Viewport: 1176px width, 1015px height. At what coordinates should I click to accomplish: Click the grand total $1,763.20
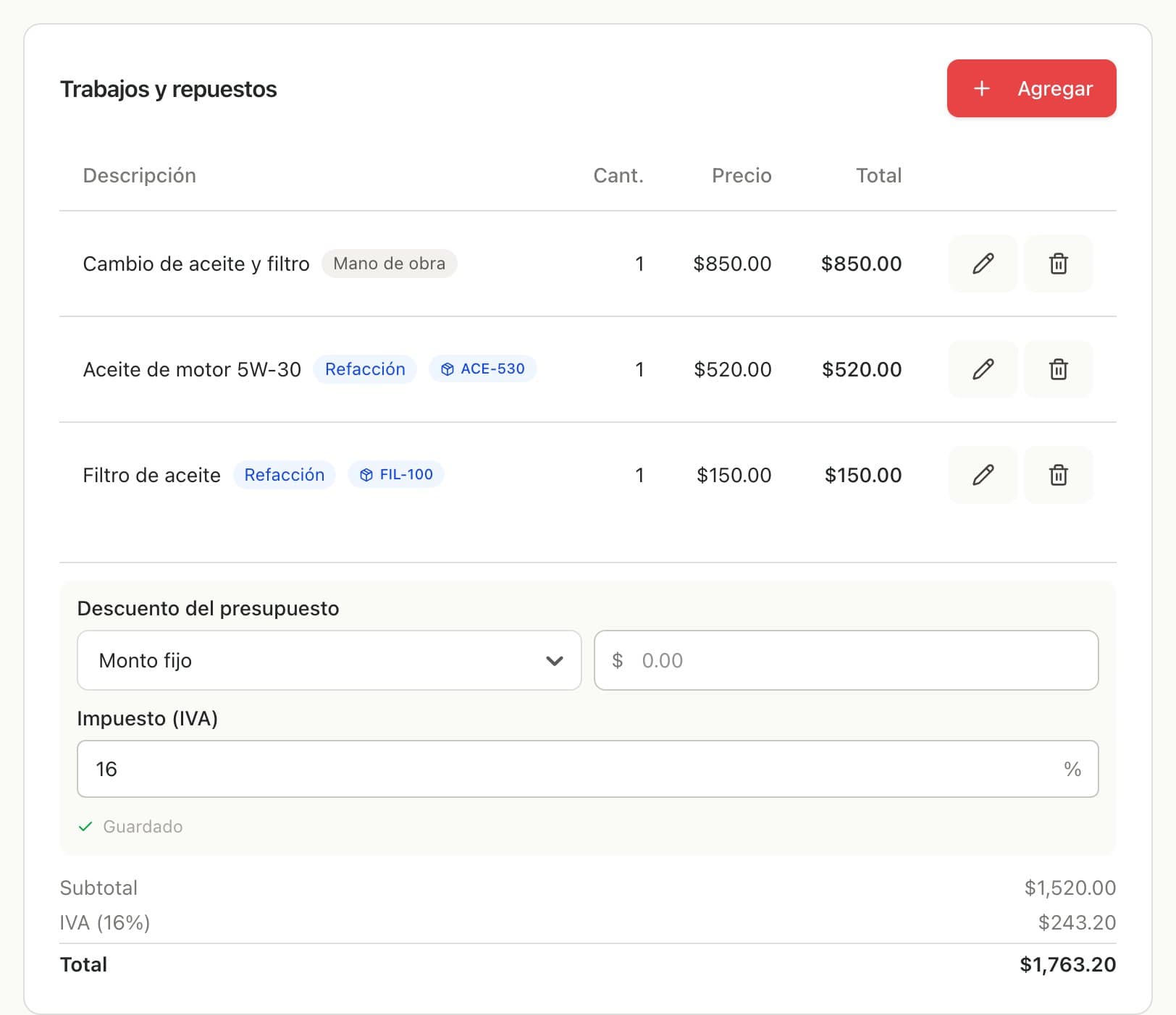point(1067,964)
